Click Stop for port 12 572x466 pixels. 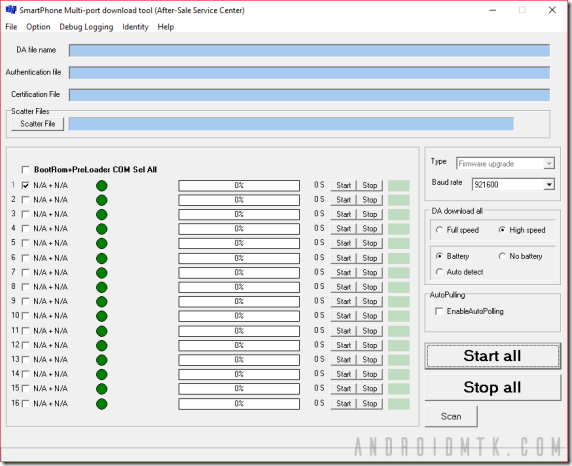click(x=370, y=345)
